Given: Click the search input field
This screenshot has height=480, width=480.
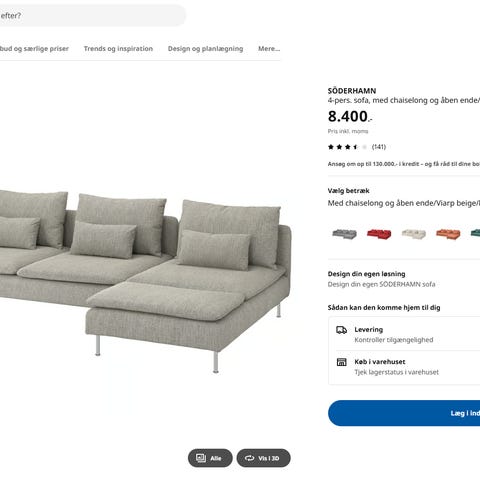Looking at the screenshot, I should click(92, 16).
